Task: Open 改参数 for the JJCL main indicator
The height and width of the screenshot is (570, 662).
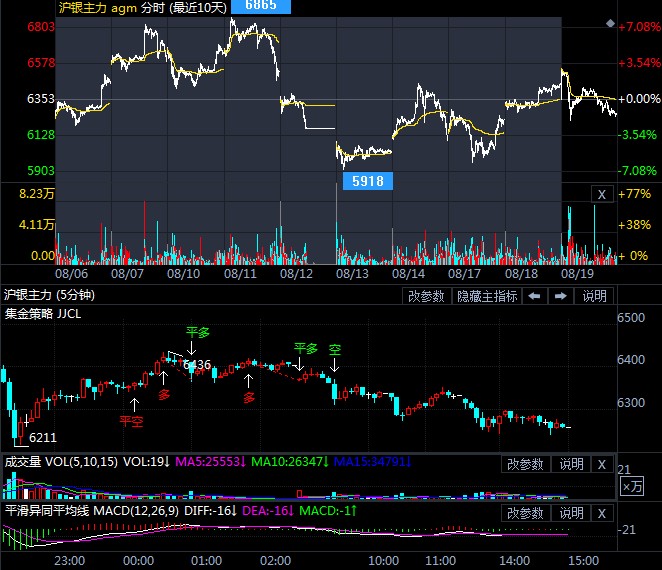Action: pos(426,296)
